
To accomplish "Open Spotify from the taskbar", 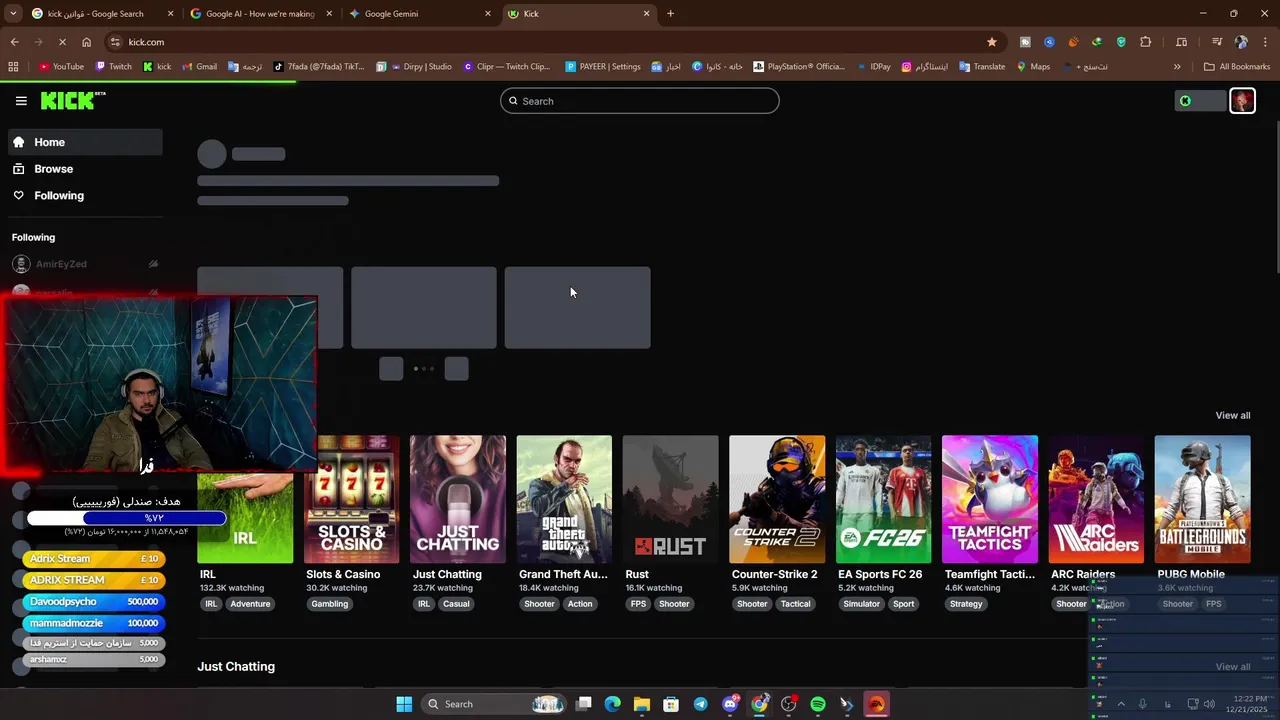I will pyautogui.click(x=818, y=704).
